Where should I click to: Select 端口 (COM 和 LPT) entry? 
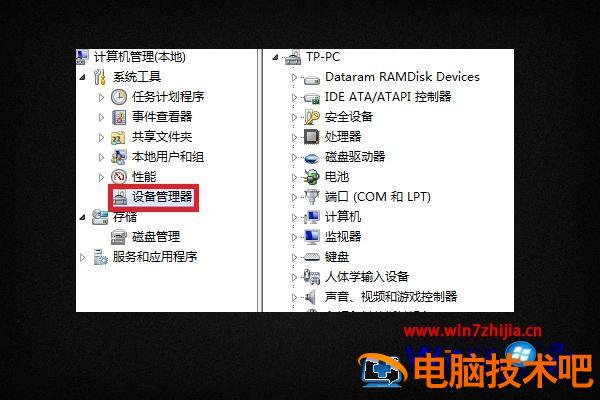pyautogui.click(x=378, y=197)
